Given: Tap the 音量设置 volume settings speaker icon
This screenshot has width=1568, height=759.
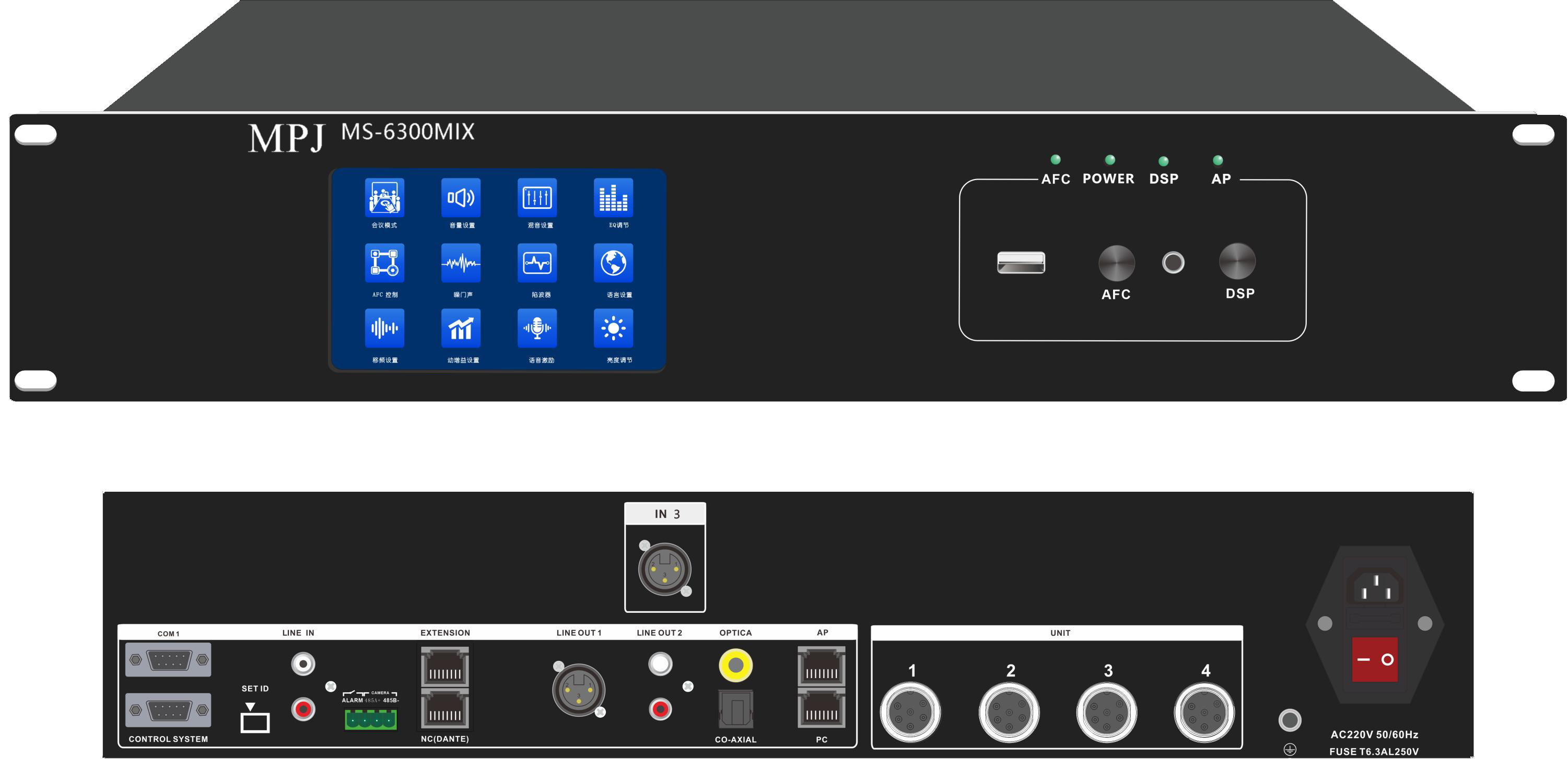Looking at the screenshot, I should coord(461,198).
